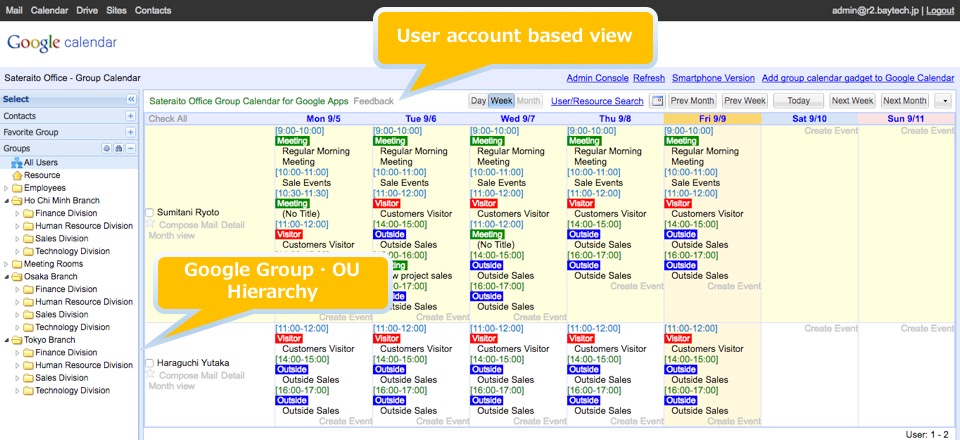Screen dimensions: 960x440
Task: Click Compose Mail under Sumitani Ryoto
Action: click(x=189, y=225)
